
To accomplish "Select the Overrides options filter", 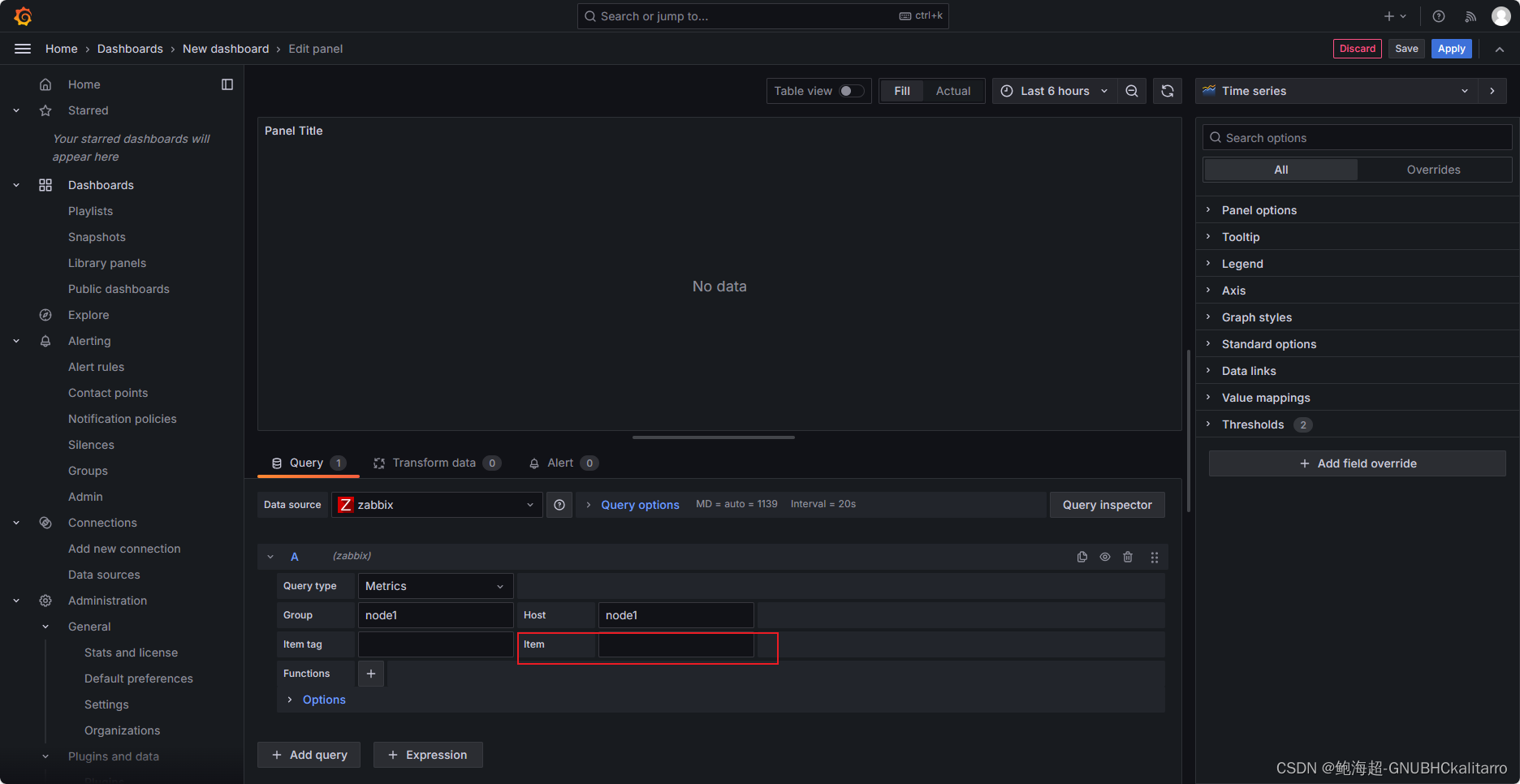I will point(1433,170).
